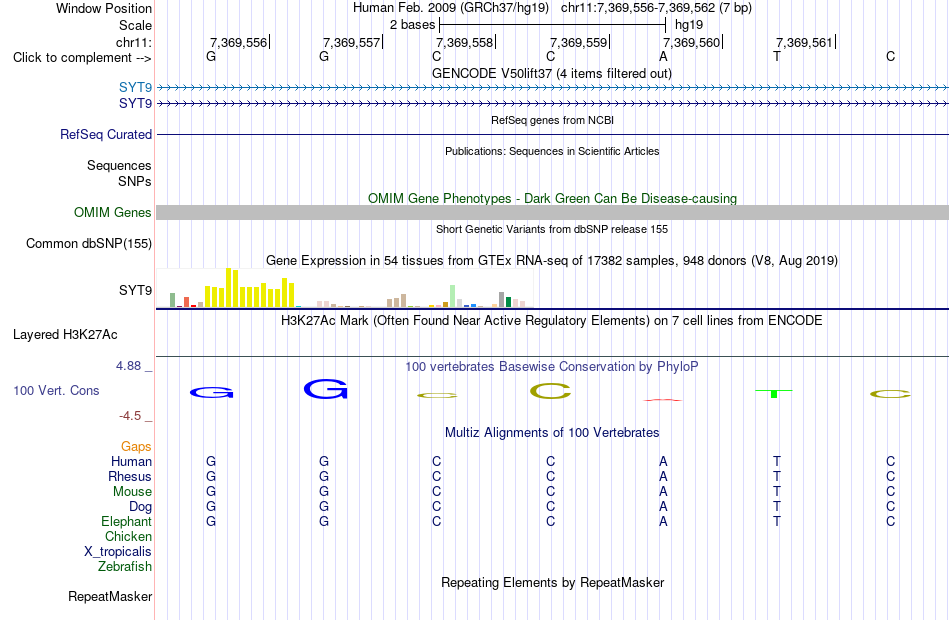Screen dimensions: 950x620
Task: Click the OMIM Gene Phenotypes track title
Action: click(x=552, y=199)
